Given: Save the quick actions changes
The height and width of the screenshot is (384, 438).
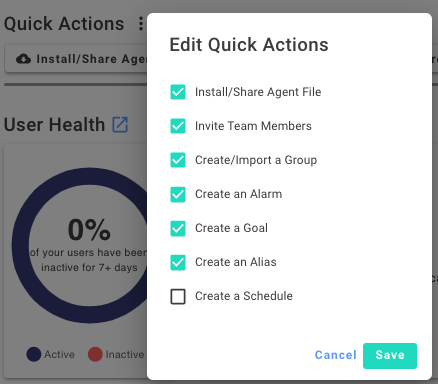Looking at the screenshot, I should click(x=390, y=356).
